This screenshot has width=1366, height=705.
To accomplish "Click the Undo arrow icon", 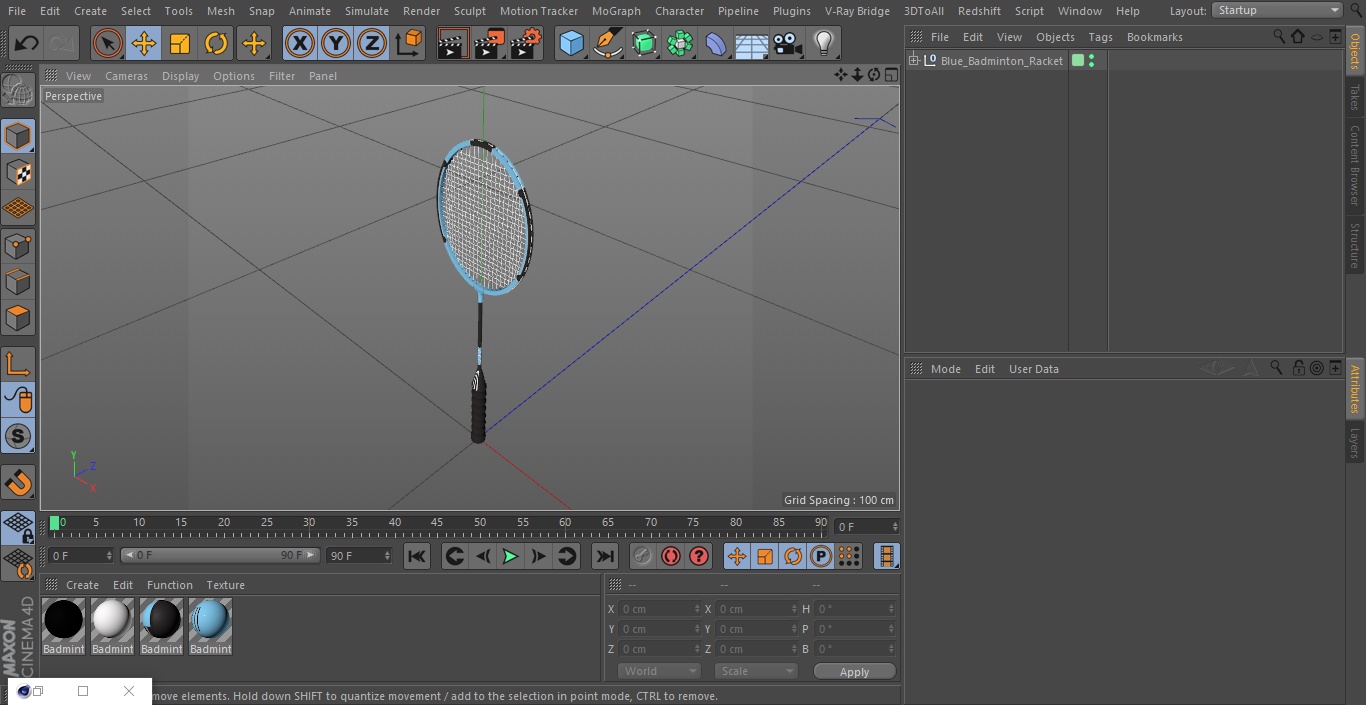I will click(26, 43).
